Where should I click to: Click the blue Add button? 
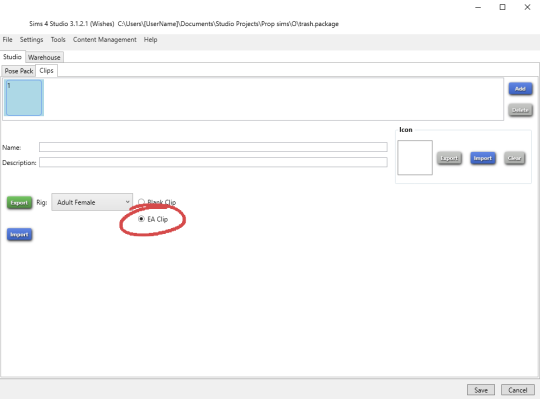(520, 89)
